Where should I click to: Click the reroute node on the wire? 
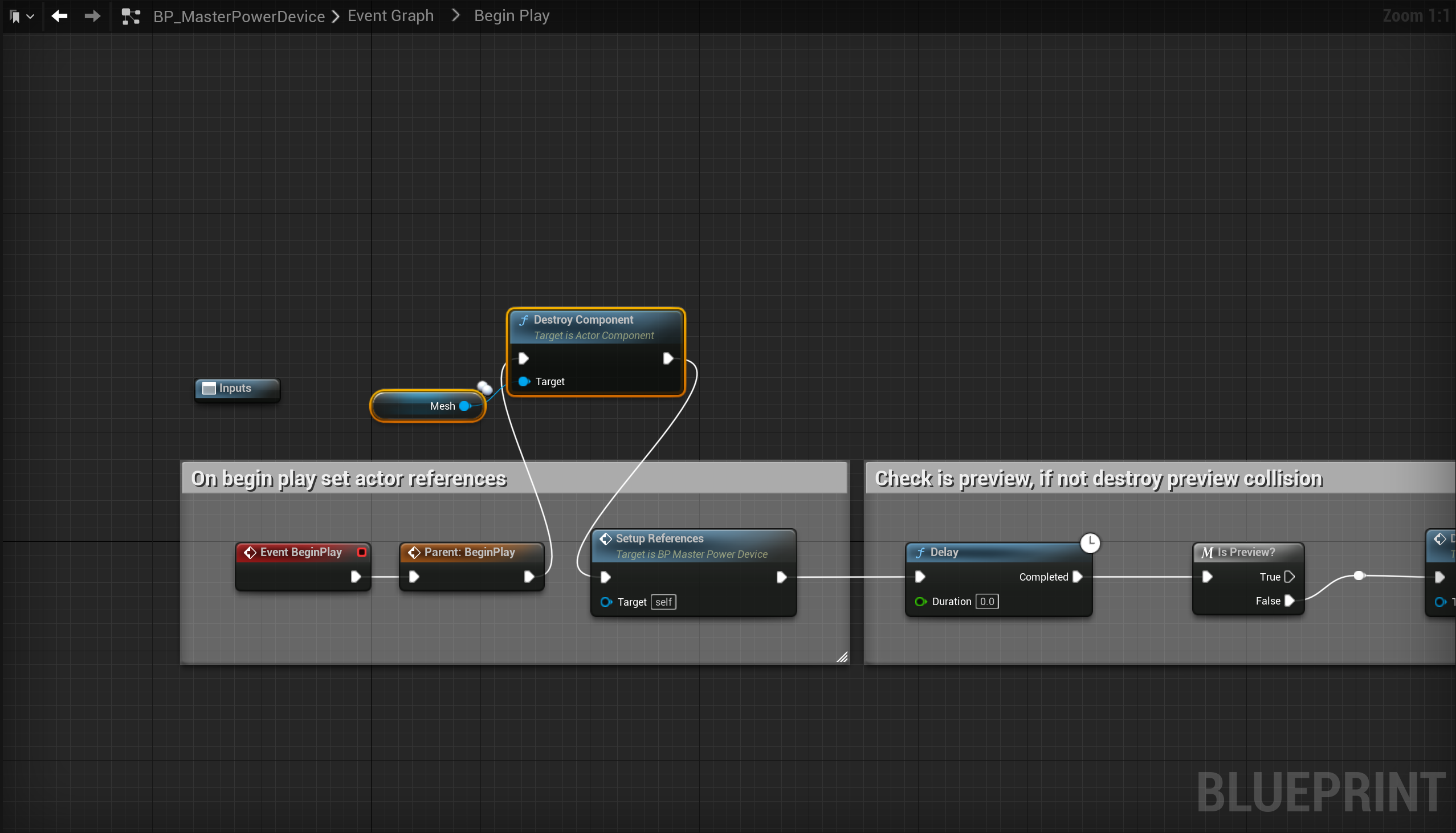[x=1359, y=575]
